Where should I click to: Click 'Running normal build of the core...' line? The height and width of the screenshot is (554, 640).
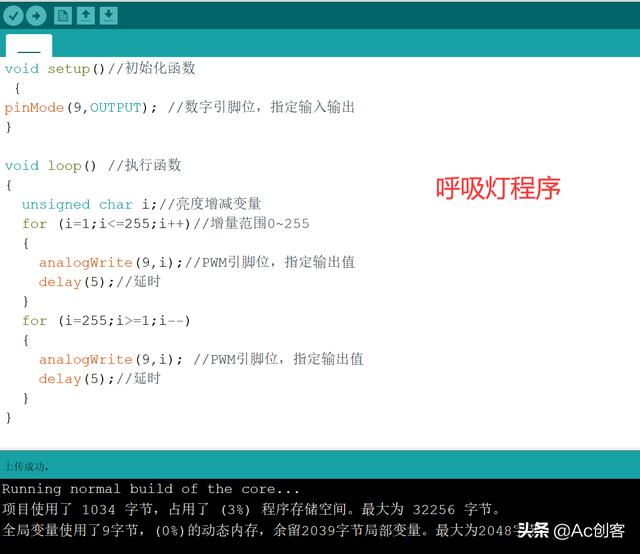coord(151,489)
